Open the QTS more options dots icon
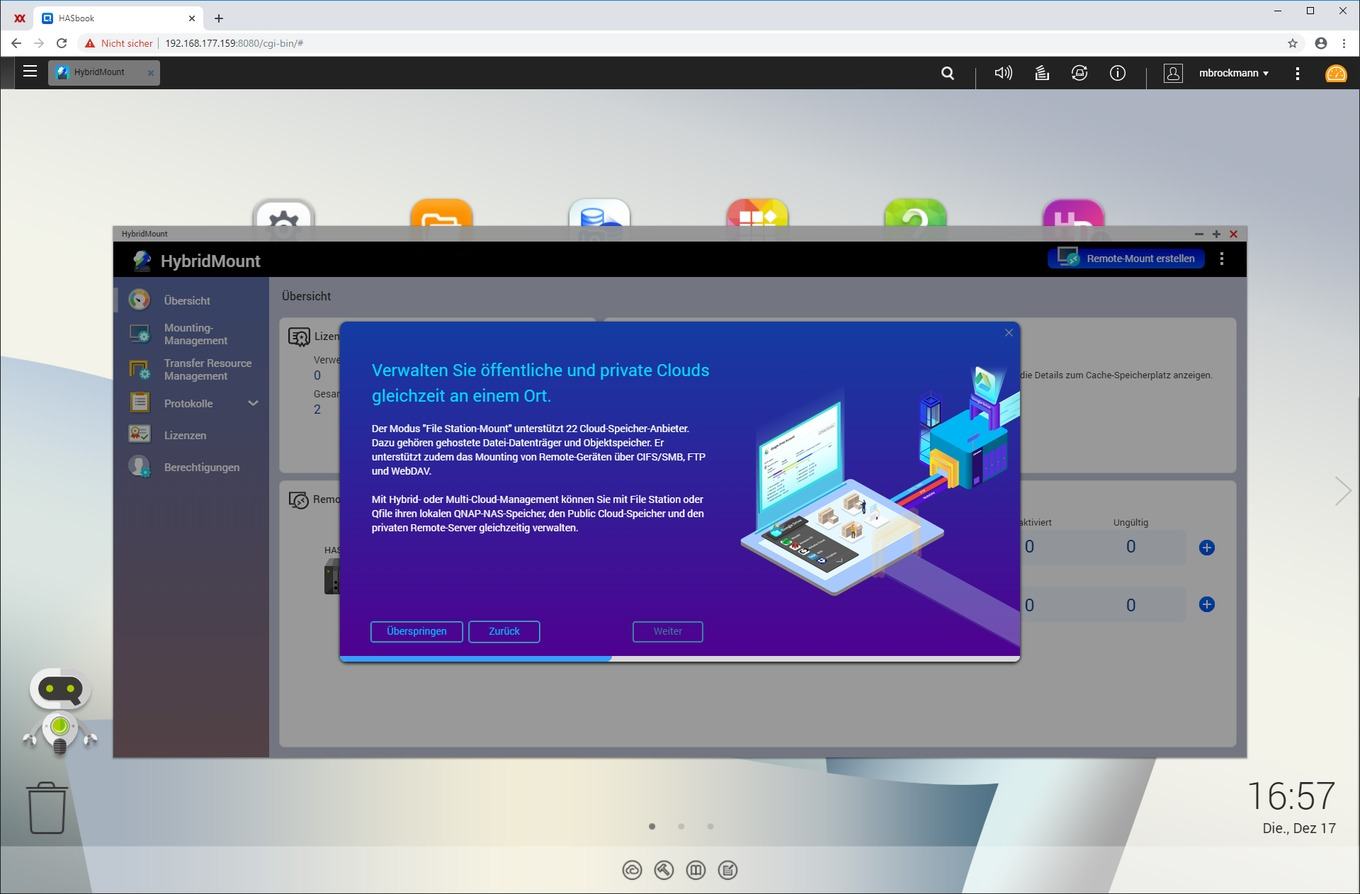The height and width of the screenshot is (894, 1360). pyautogui.click(x=1297, y=73)
